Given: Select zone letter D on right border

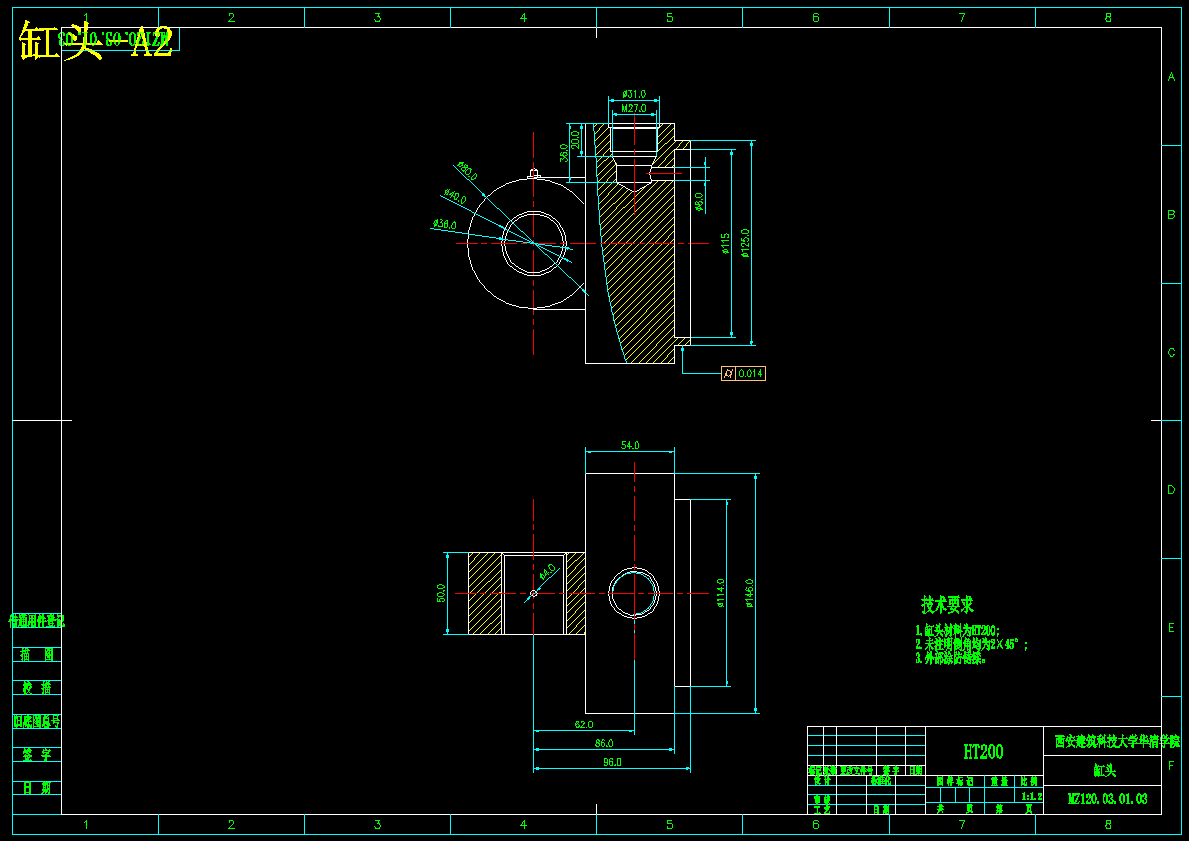Looking at the screenshot, I should pos(1172,490).
